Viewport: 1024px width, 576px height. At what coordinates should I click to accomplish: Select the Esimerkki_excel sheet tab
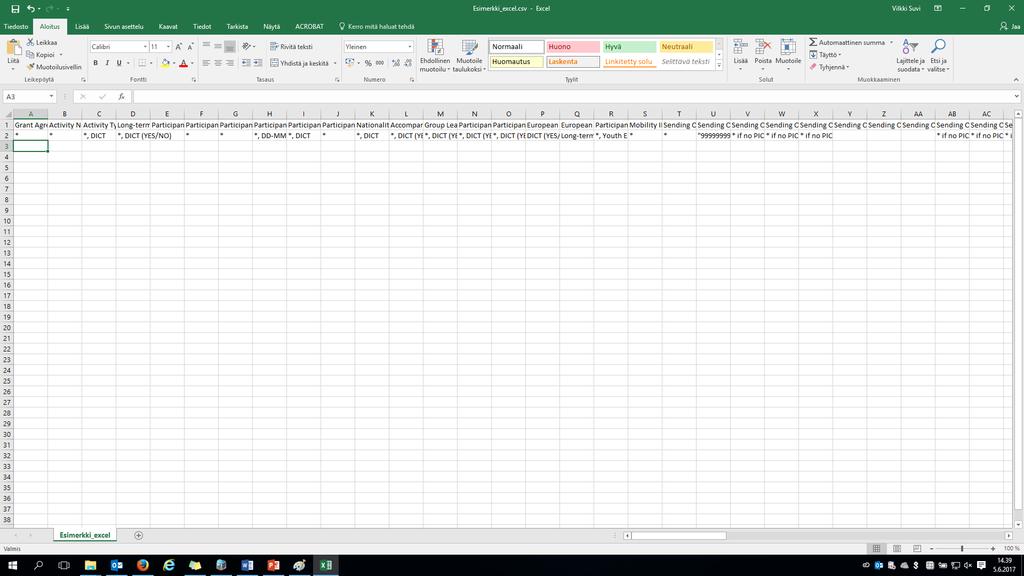(85, 535)
